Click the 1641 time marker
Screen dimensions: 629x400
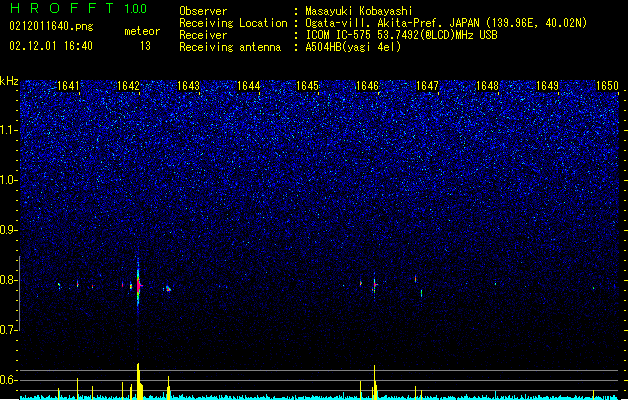(x=68, y=86)
